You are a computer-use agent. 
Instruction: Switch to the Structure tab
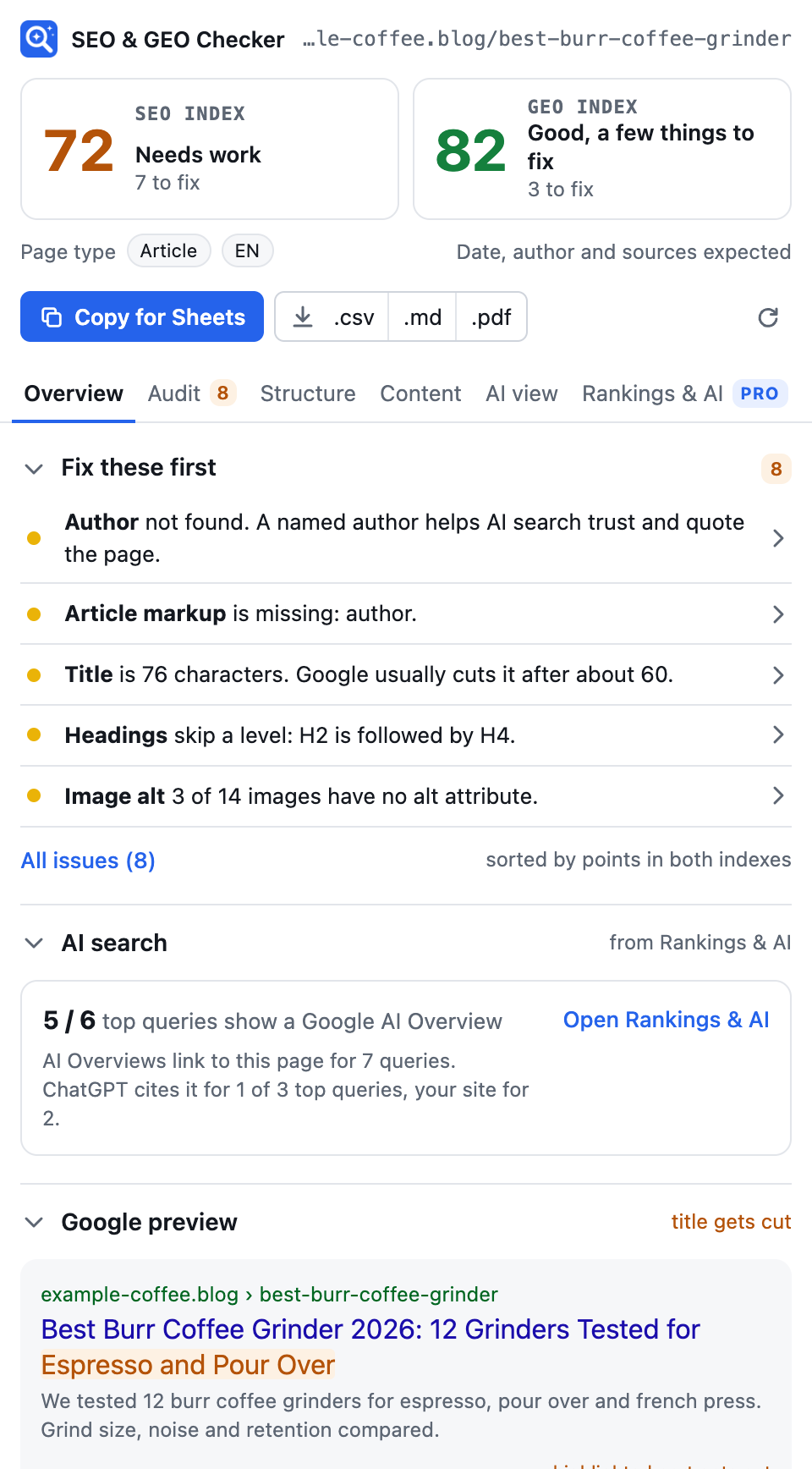[x=308, y=393]
